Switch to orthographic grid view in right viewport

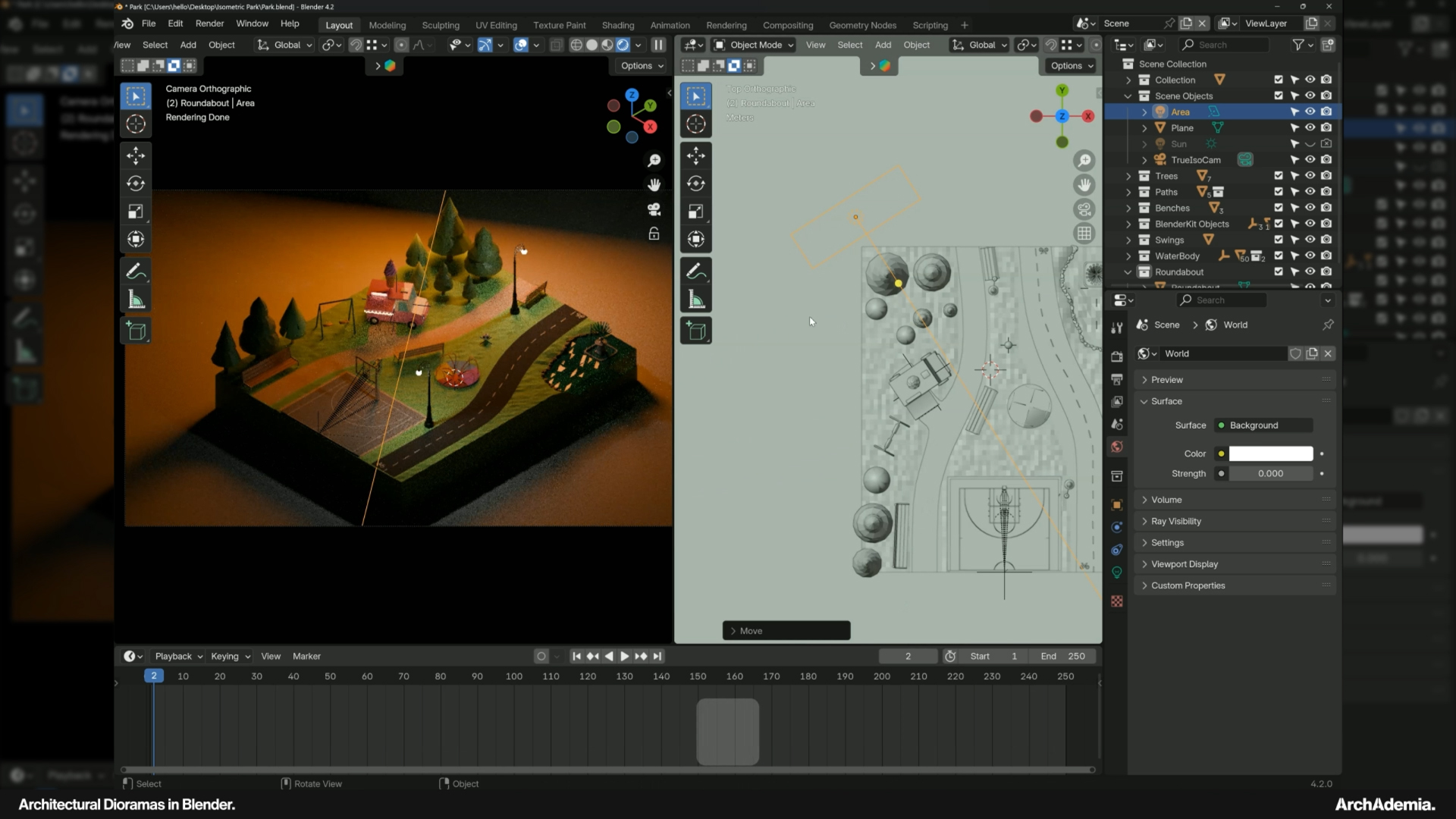click(x=1084, y=234)
